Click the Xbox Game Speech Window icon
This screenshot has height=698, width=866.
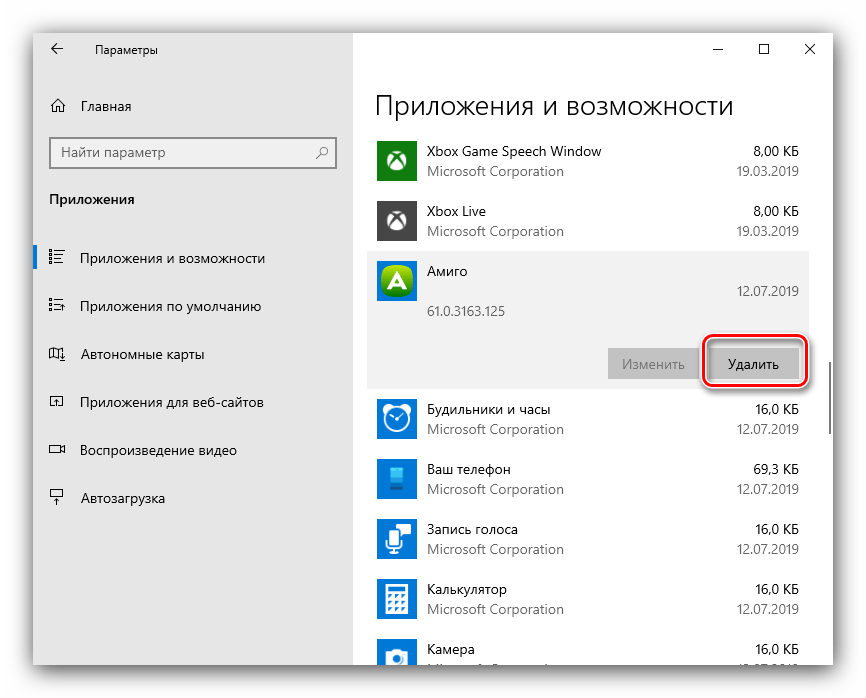(395, 161)
